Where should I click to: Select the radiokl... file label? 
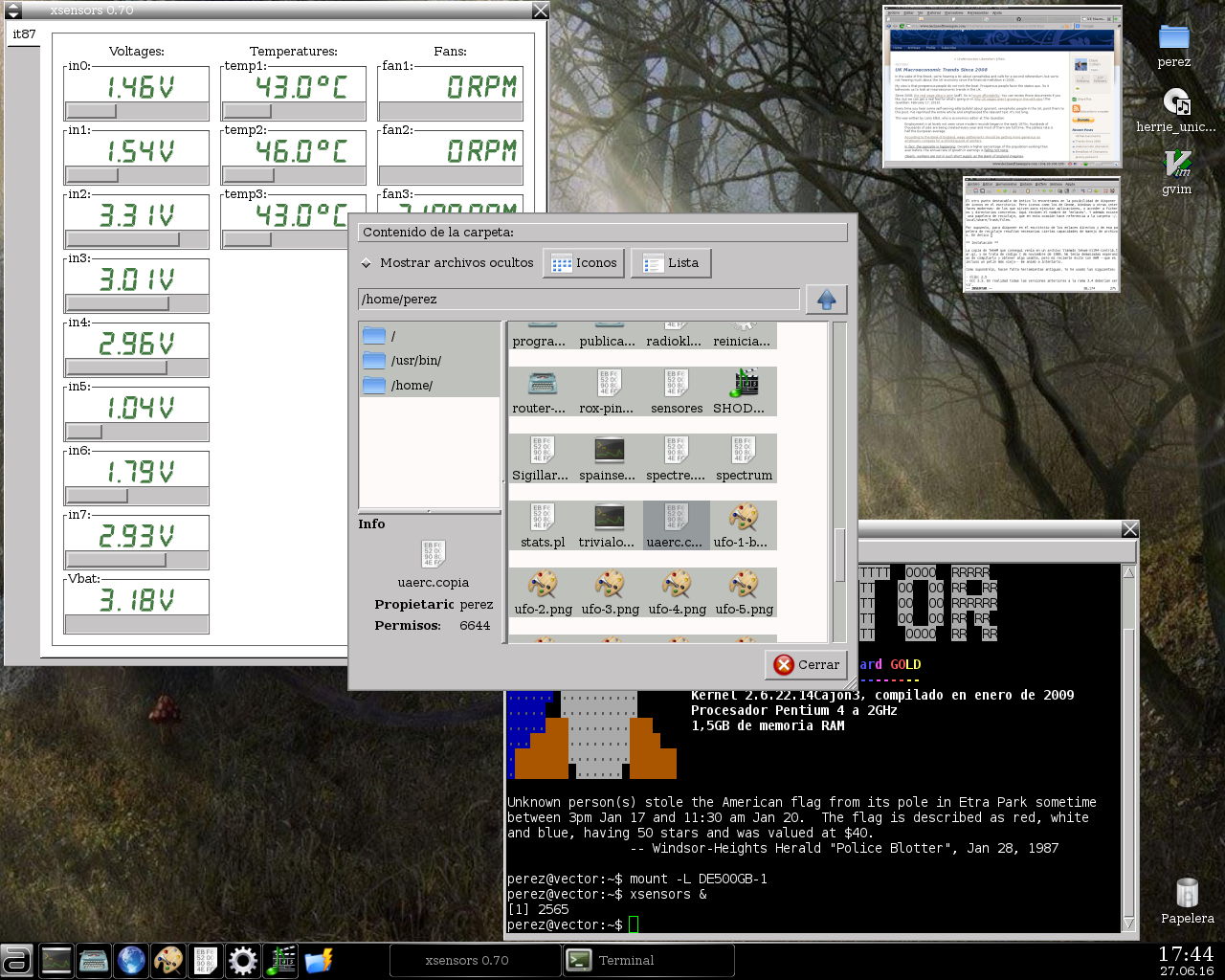(x=674, y=341)
